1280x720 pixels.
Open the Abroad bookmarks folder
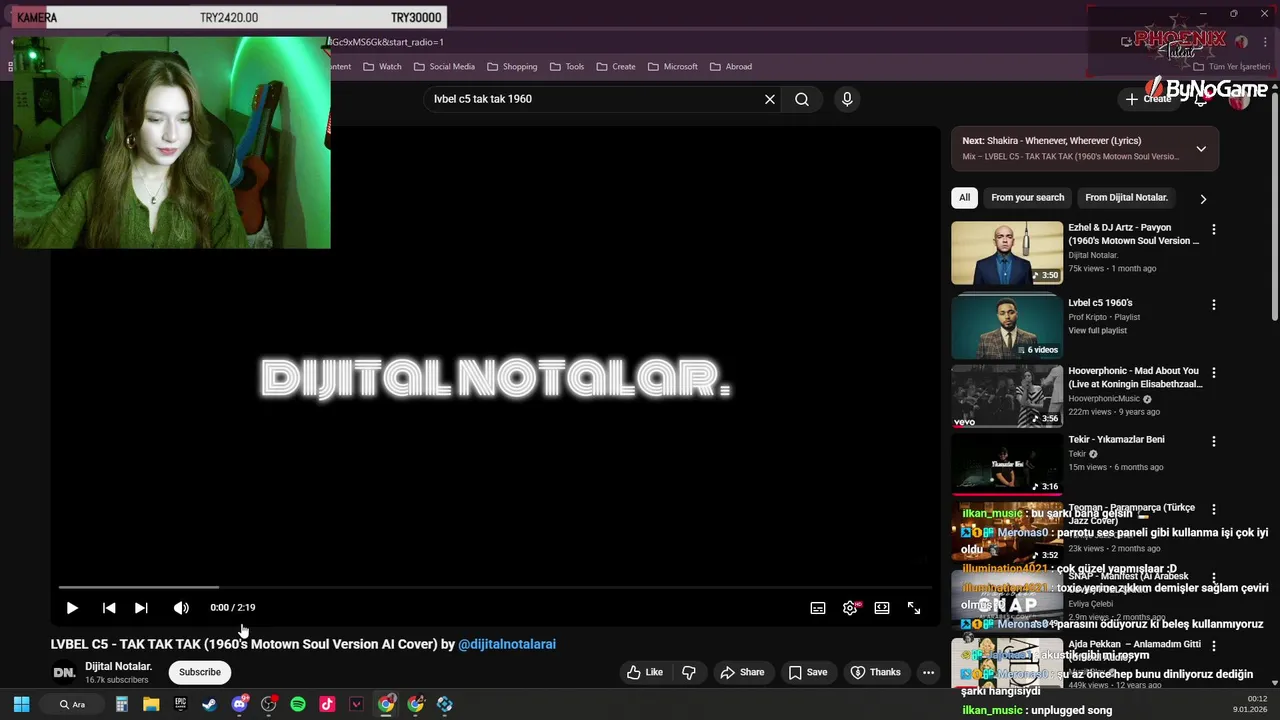[x=731, y=67]
